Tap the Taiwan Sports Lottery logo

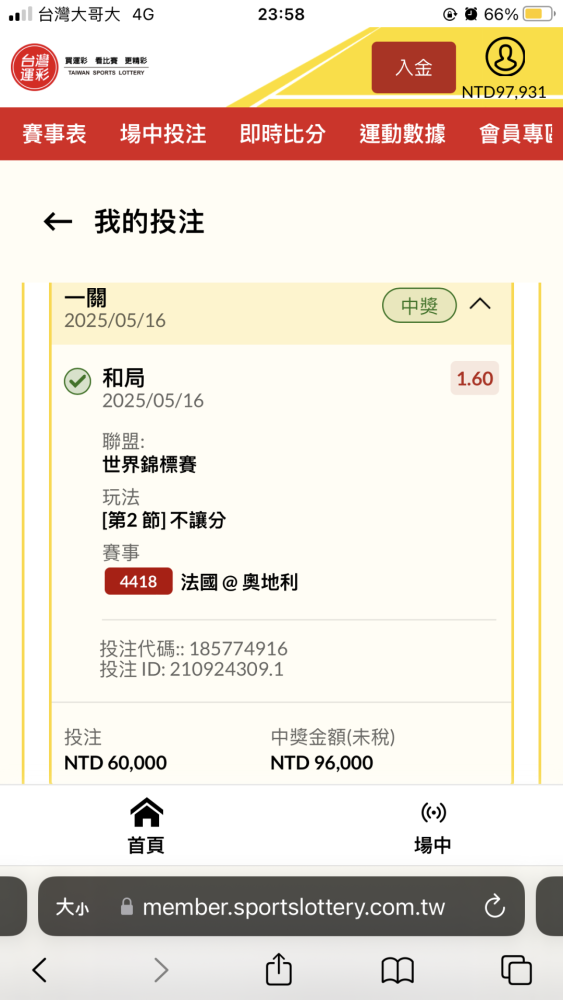pyautogui.click(x=80, y=67)
